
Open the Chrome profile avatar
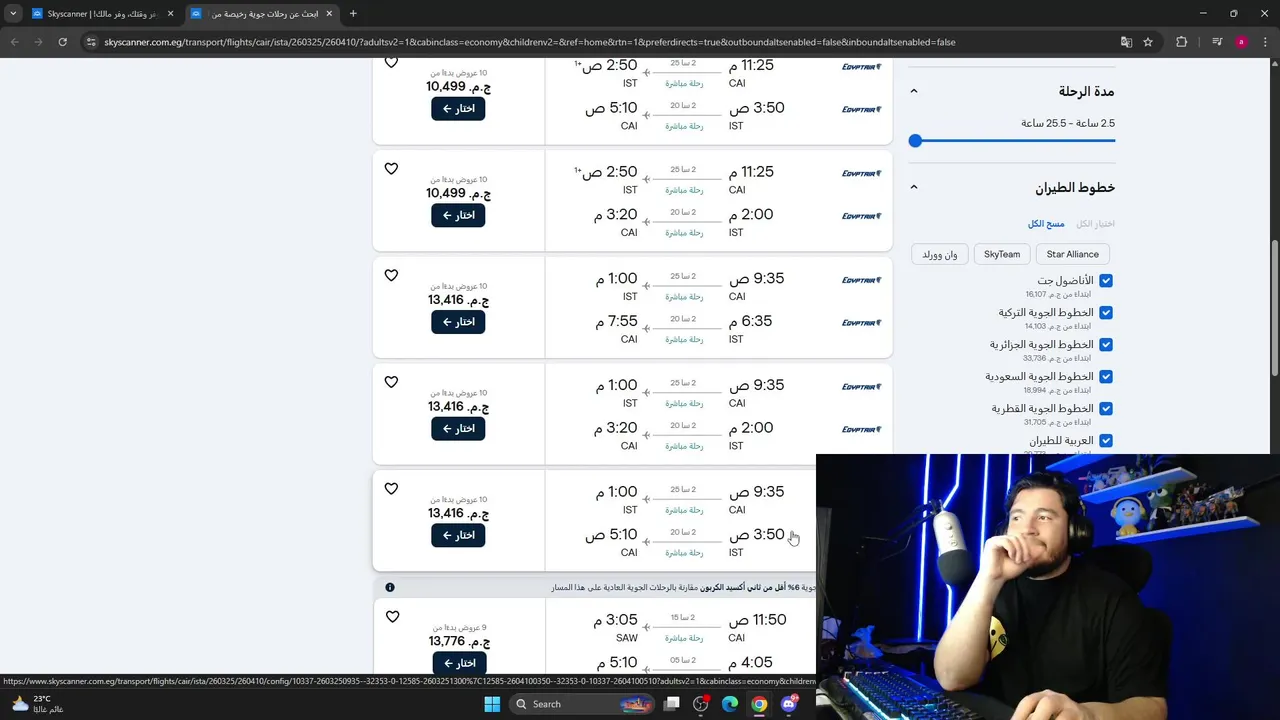[1241, 42]
